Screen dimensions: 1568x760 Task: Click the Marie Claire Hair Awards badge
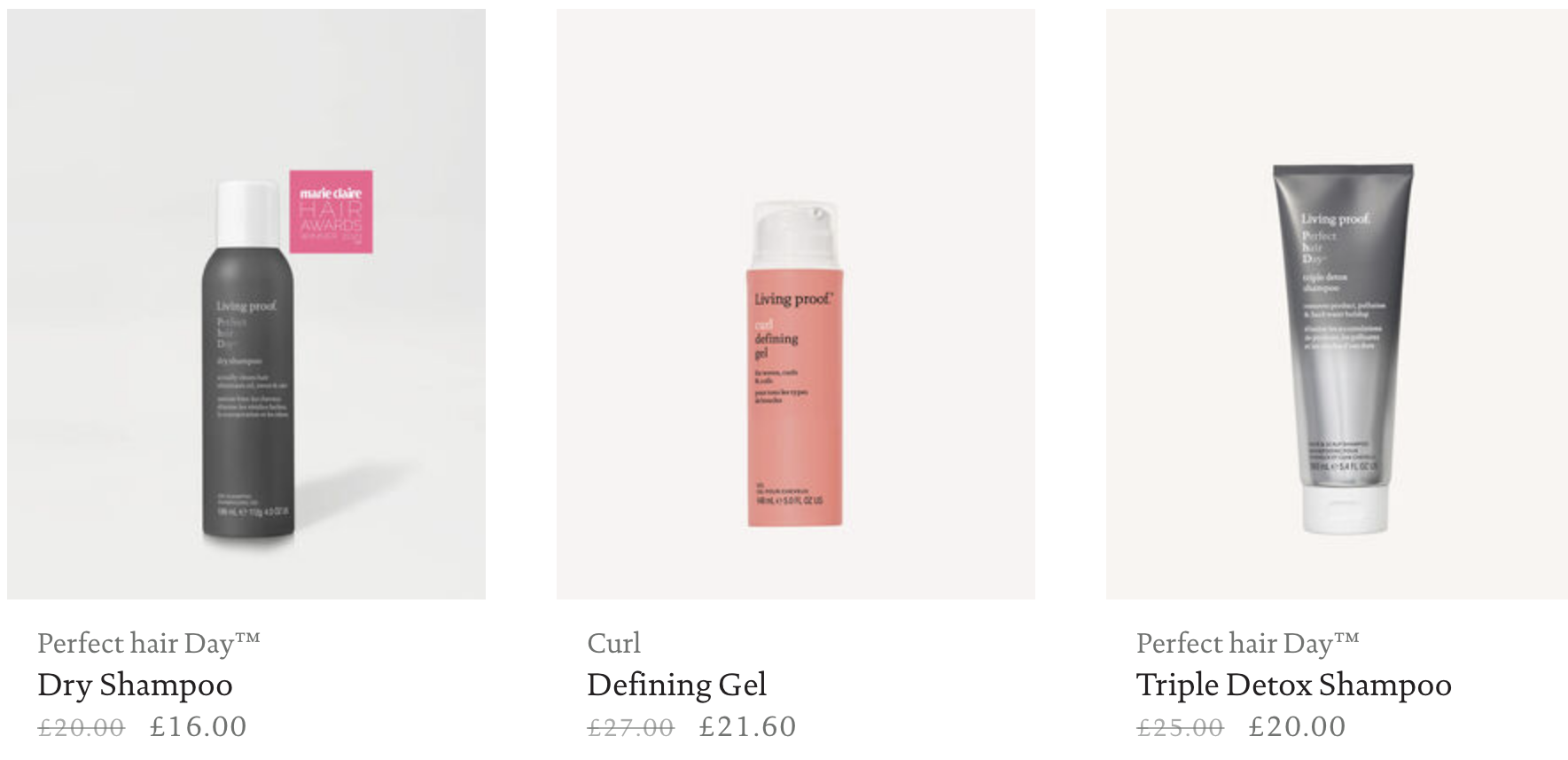(332, 212)
